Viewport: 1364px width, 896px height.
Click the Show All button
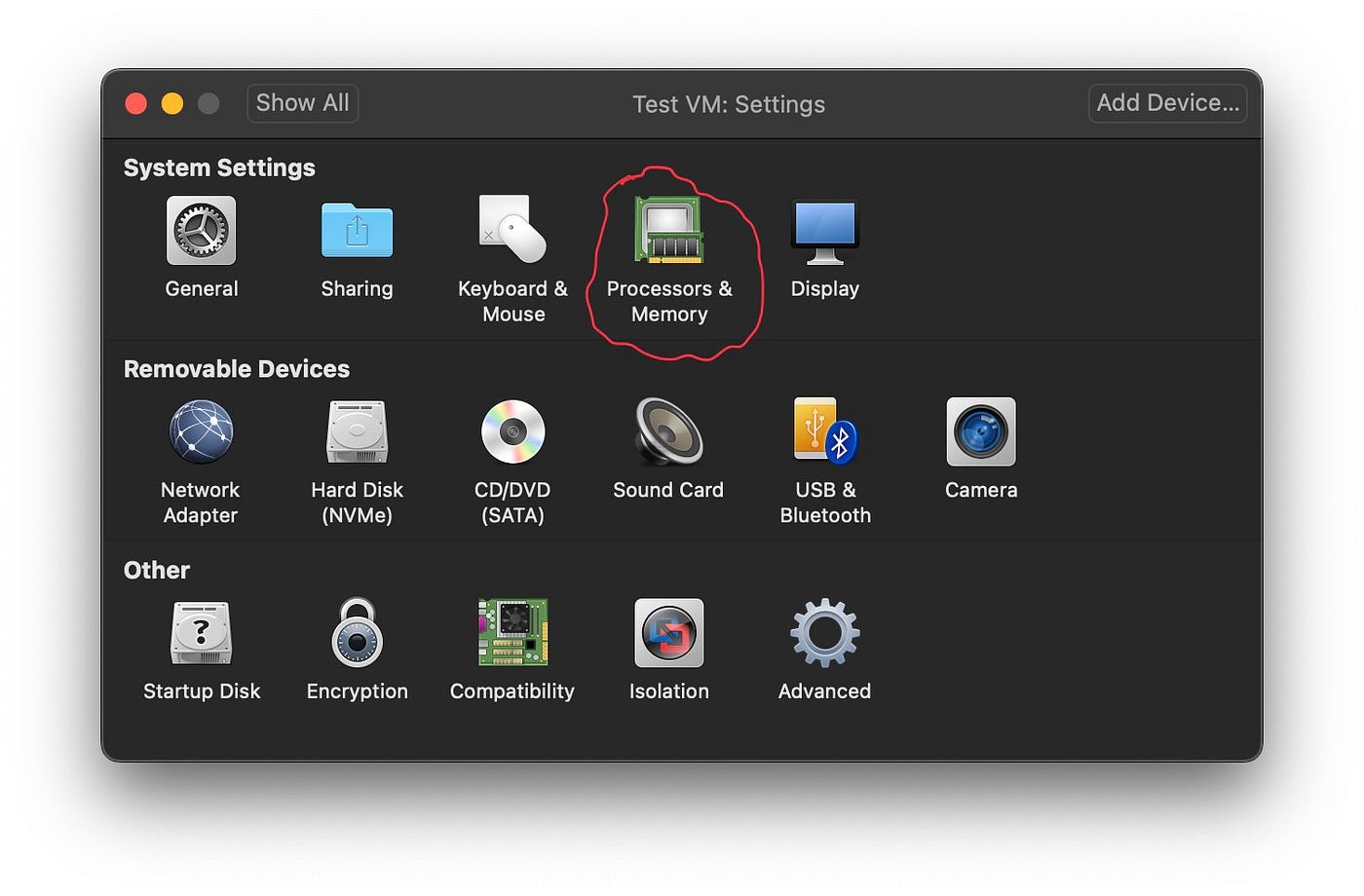(302, 103)
